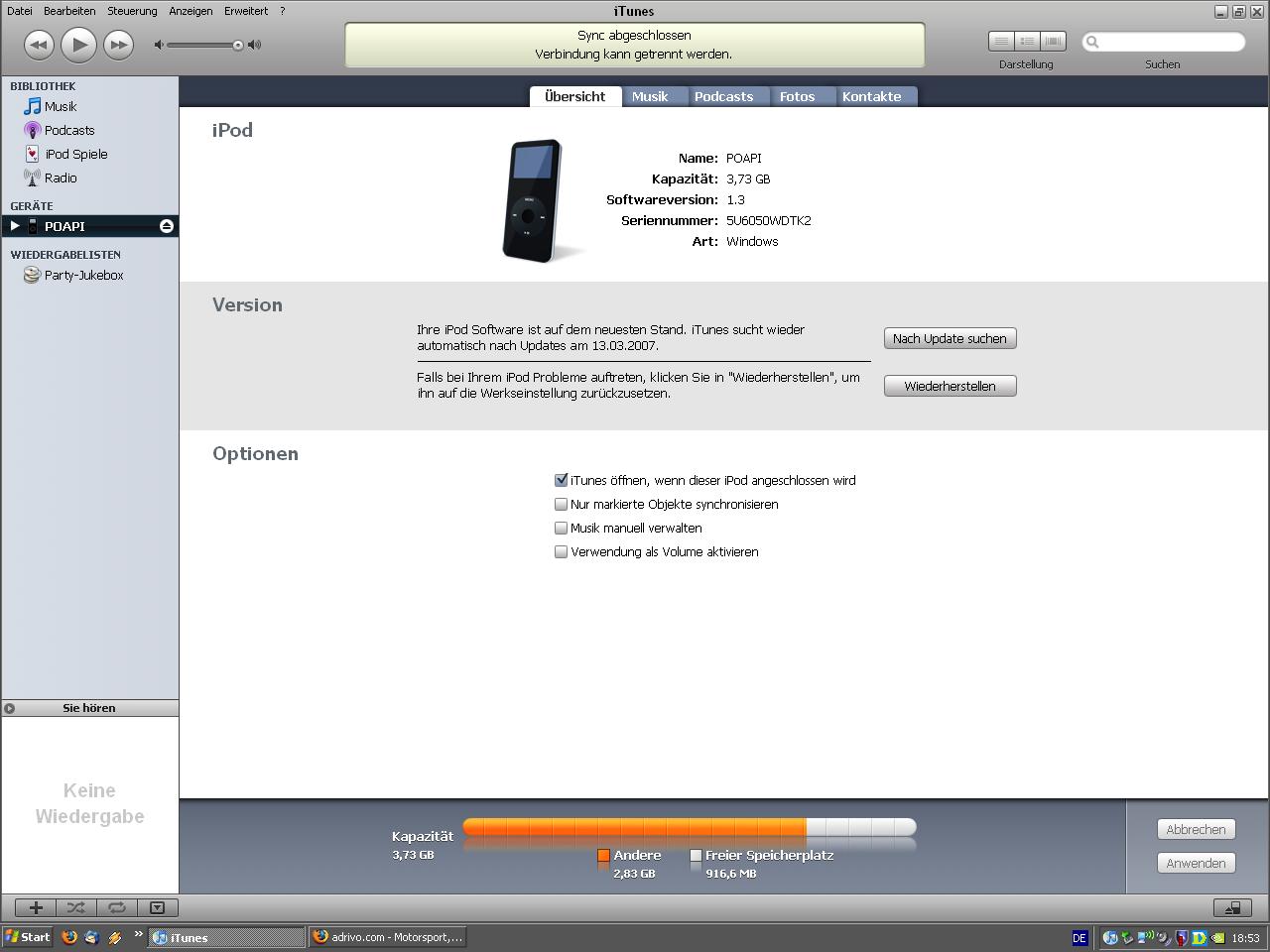Viewport: 1270px width, 952px height.
Task: Add a new playlist with plus button
Action: pyautogui.click(x=36, y=907)
